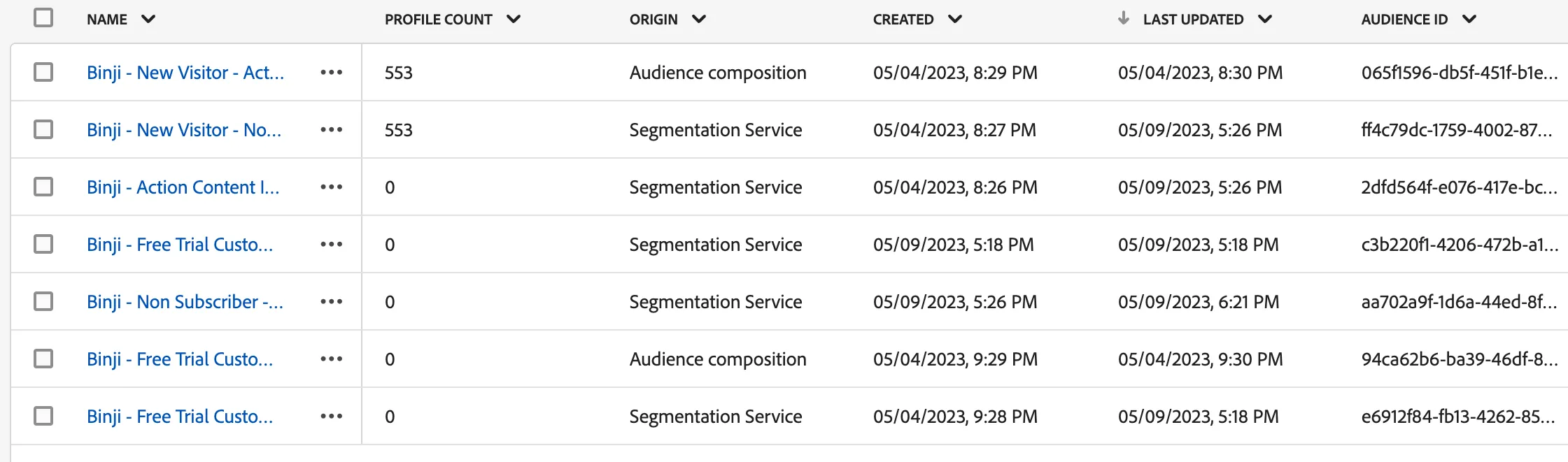Select the Binji - Action Content I... row checkbox

(x=43, y=187)
